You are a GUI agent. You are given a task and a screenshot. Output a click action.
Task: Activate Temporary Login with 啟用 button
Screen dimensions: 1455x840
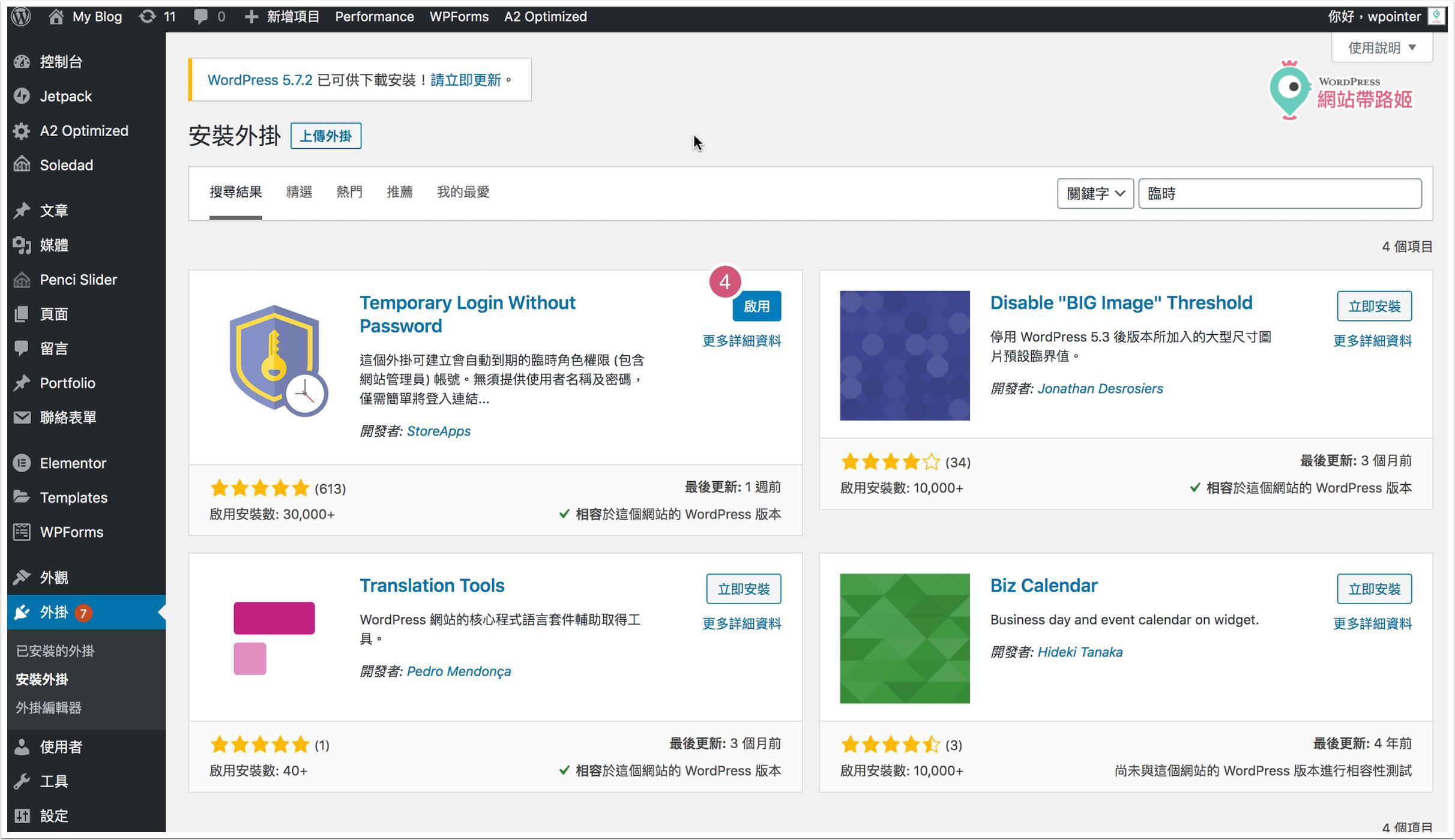tap(756, 306)
